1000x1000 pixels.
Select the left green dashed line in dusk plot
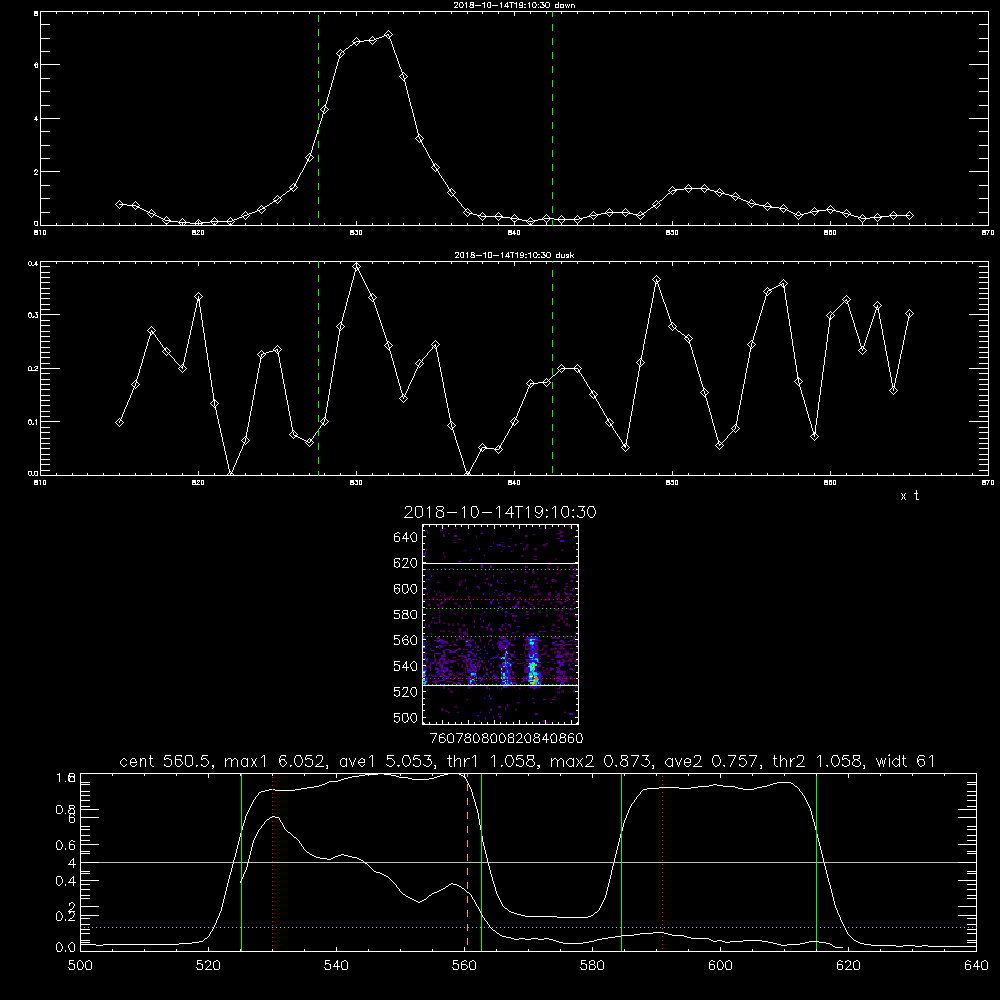[x=318, y=369]
